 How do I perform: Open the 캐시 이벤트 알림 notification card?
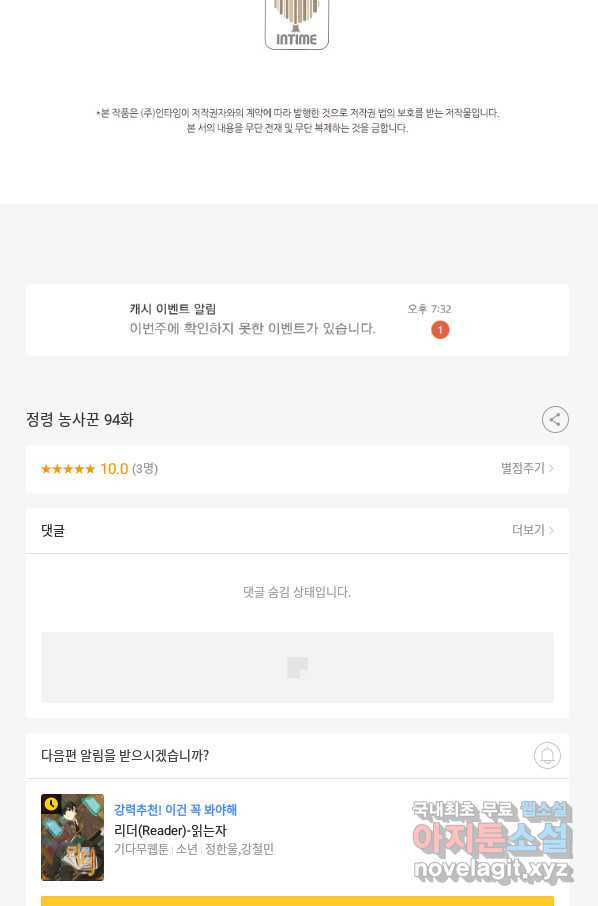tap(298, 320)
